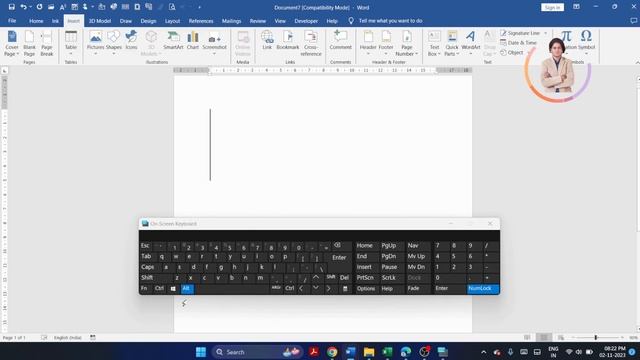Open the Developer tab
640x360 pixels.
(306, 21)
